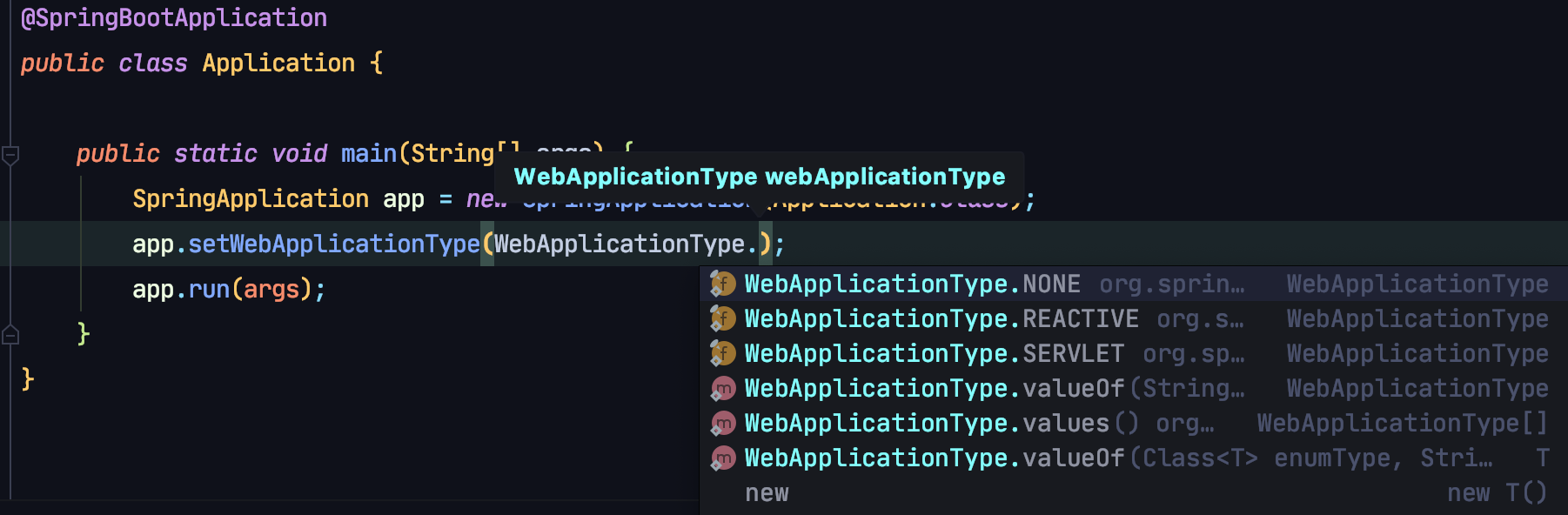
Task: Click the method icon beside values()
Action: click(x=723, y=423)
